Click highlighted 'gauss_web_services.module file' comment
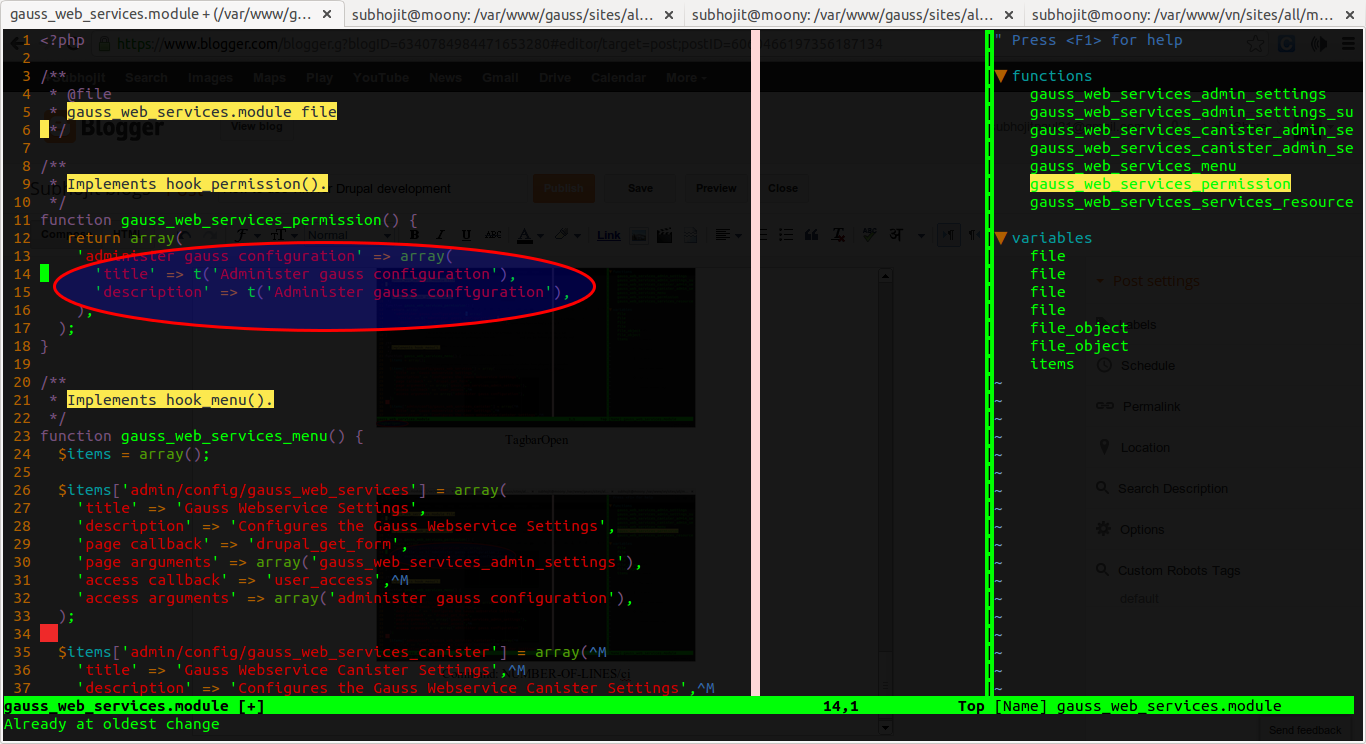The image size is (1366, 744). [202, 112]
